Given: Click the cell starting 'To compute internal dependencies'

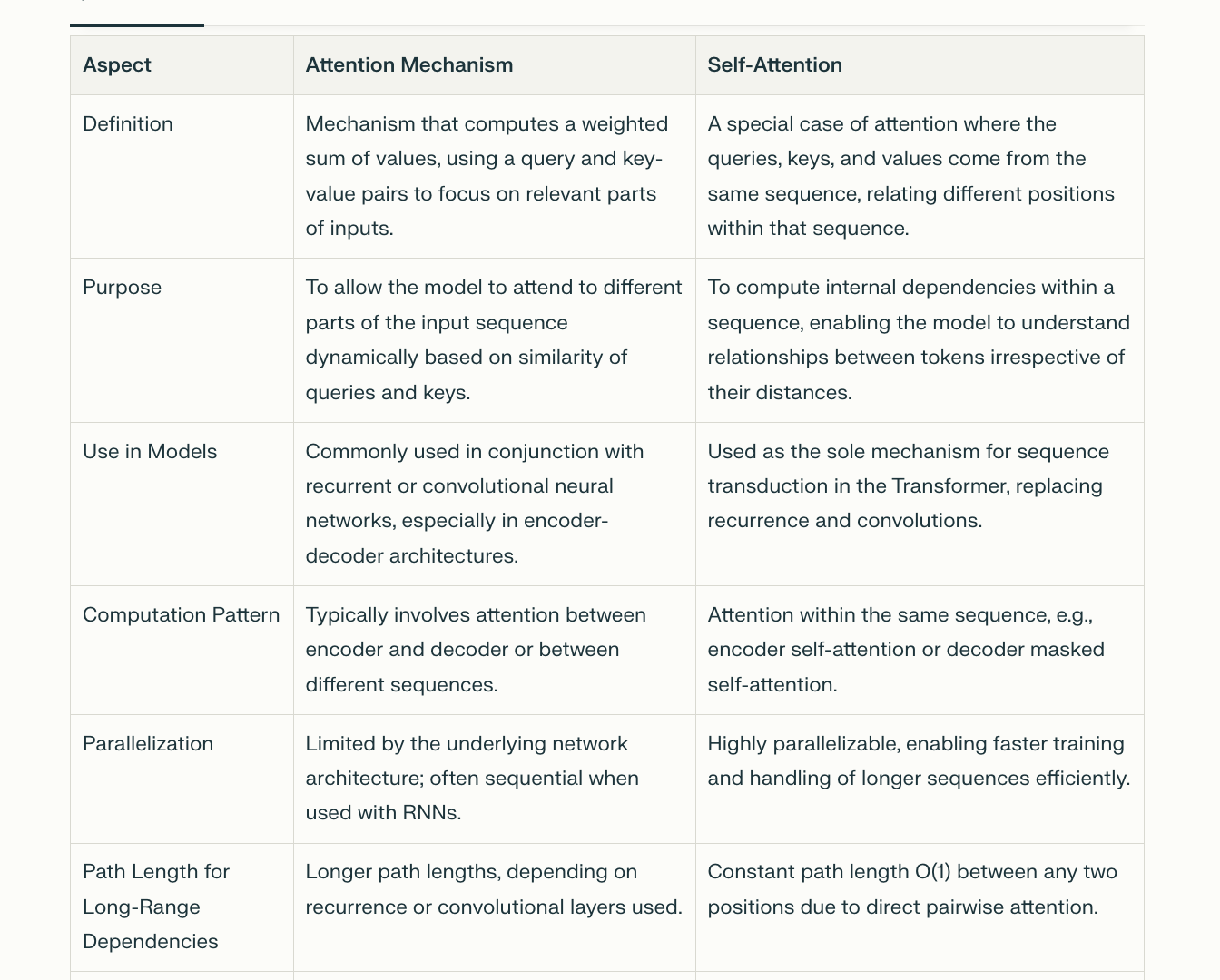Looking at the screenshot, I should (x=919, y=340).
